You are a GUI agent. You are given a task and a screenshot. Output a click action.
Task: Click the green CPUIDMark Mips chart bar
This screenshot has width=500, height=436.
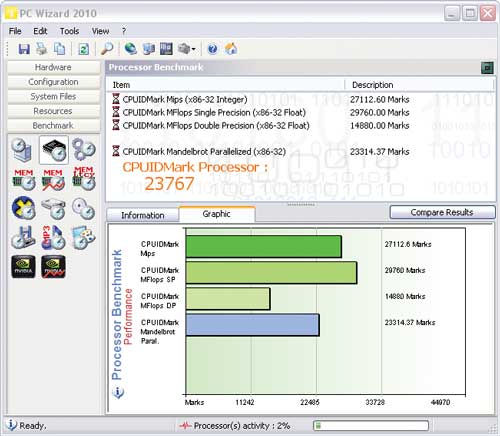264,247
